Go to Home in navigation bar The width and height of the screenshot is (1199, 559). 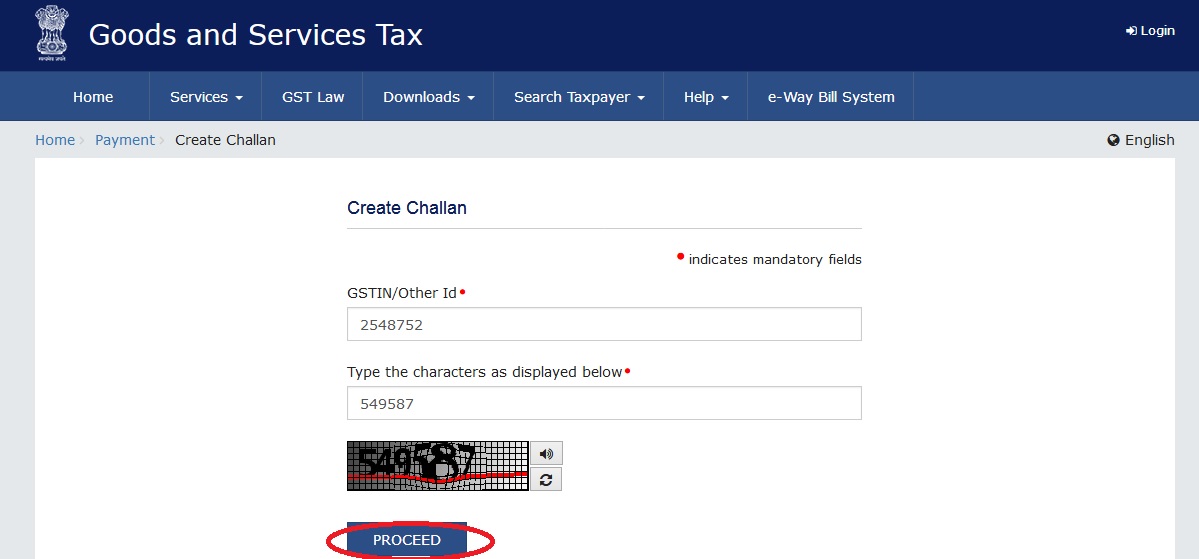pyautogui.click(x=93, y=97)
